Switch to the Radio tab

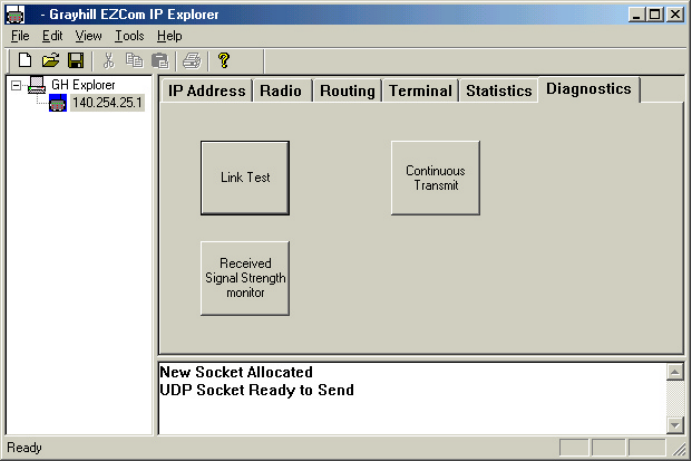(281, 91)
